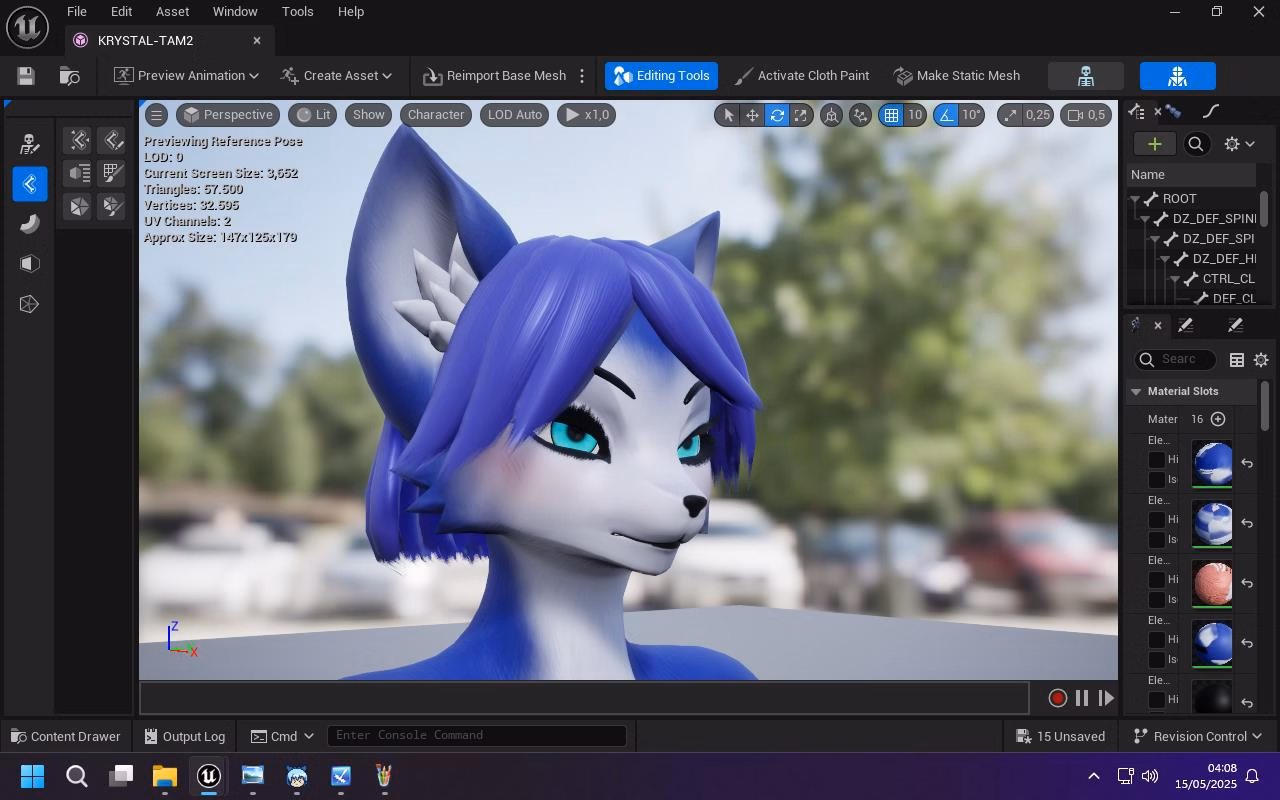The width and height of the screenshot is (1280, 800).
Task: Open the Output Log
Action: point(184,737)
